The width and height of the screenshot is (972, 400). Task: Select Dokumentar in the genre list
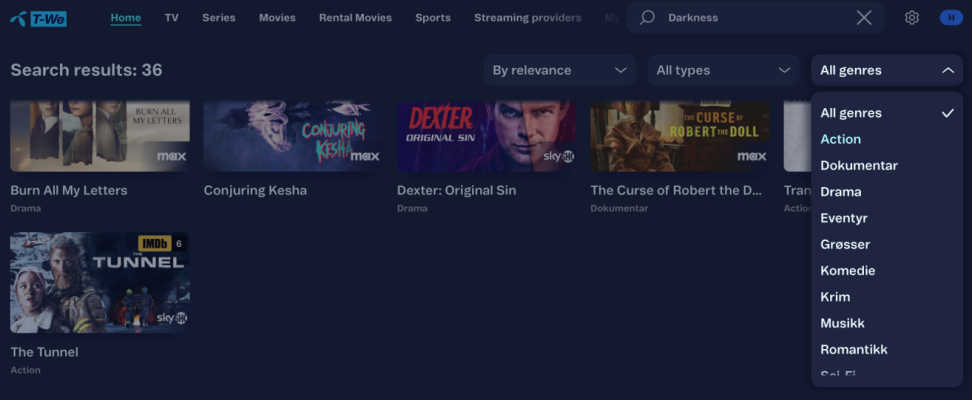point(858,165)
